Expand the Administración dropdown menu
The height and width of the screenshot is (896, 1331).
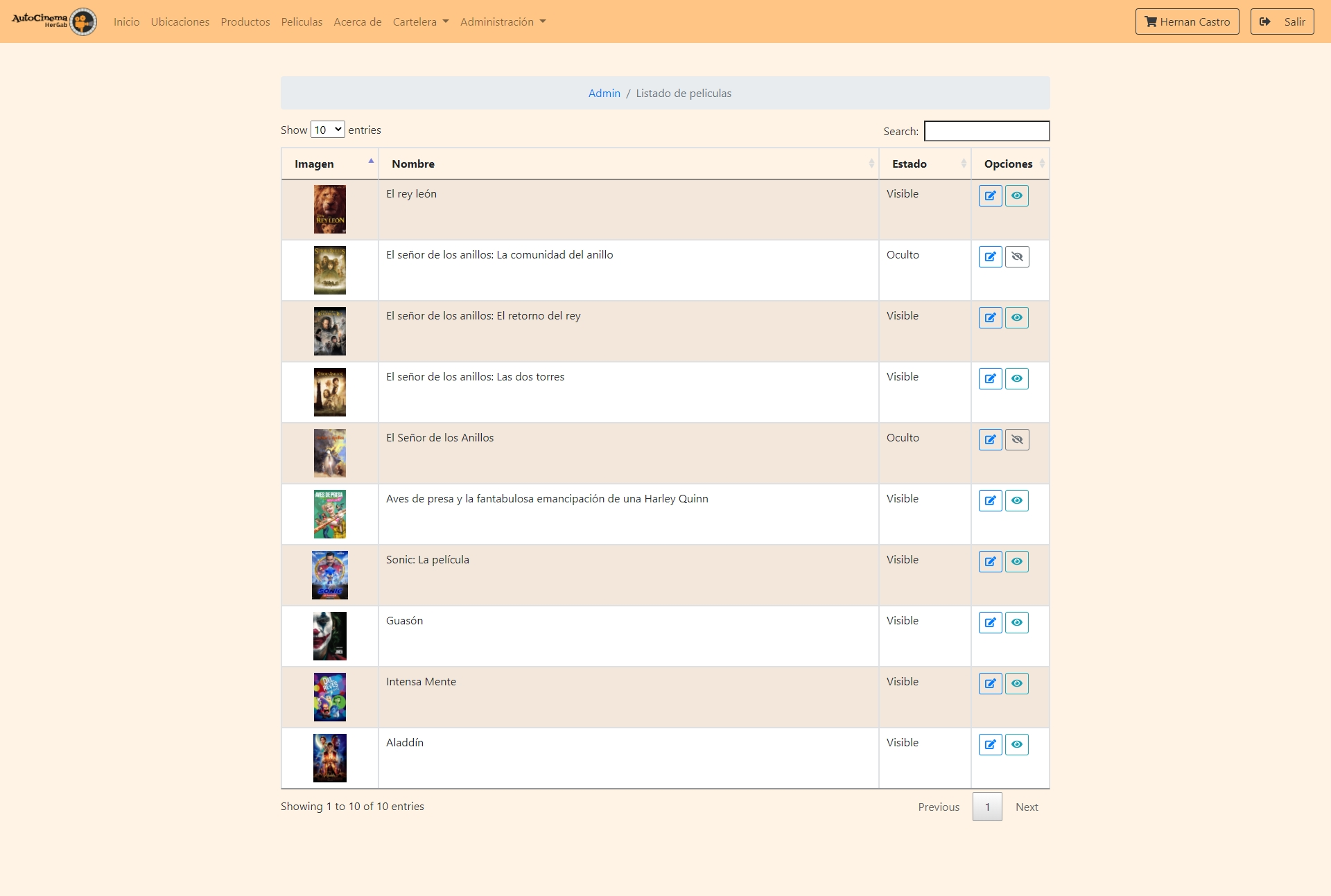pyautogui.click(x=503, y=21)
